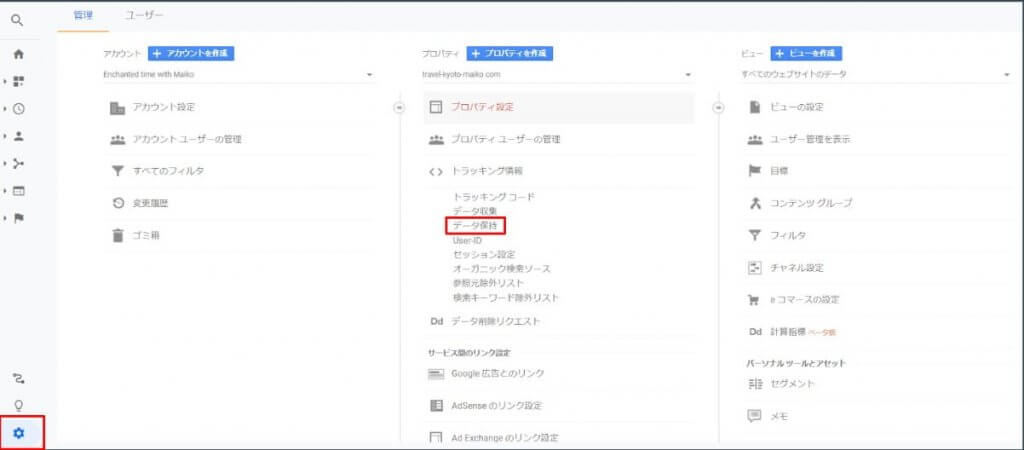
Task: Click the プロパティを作成 button
Action: click(509, 53)
